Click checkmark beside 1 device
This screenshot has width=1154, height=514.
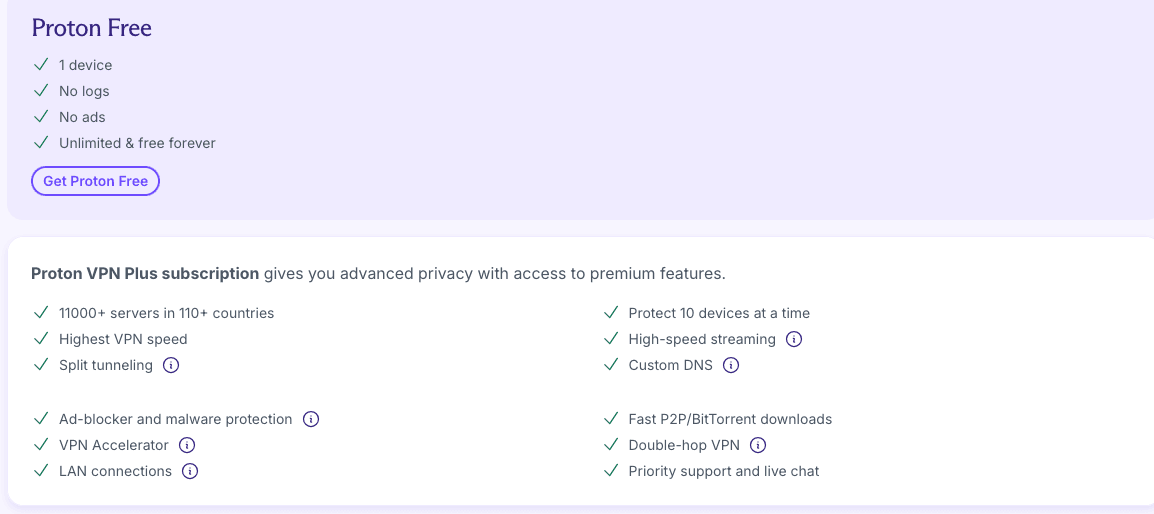[x=41, y=65]
